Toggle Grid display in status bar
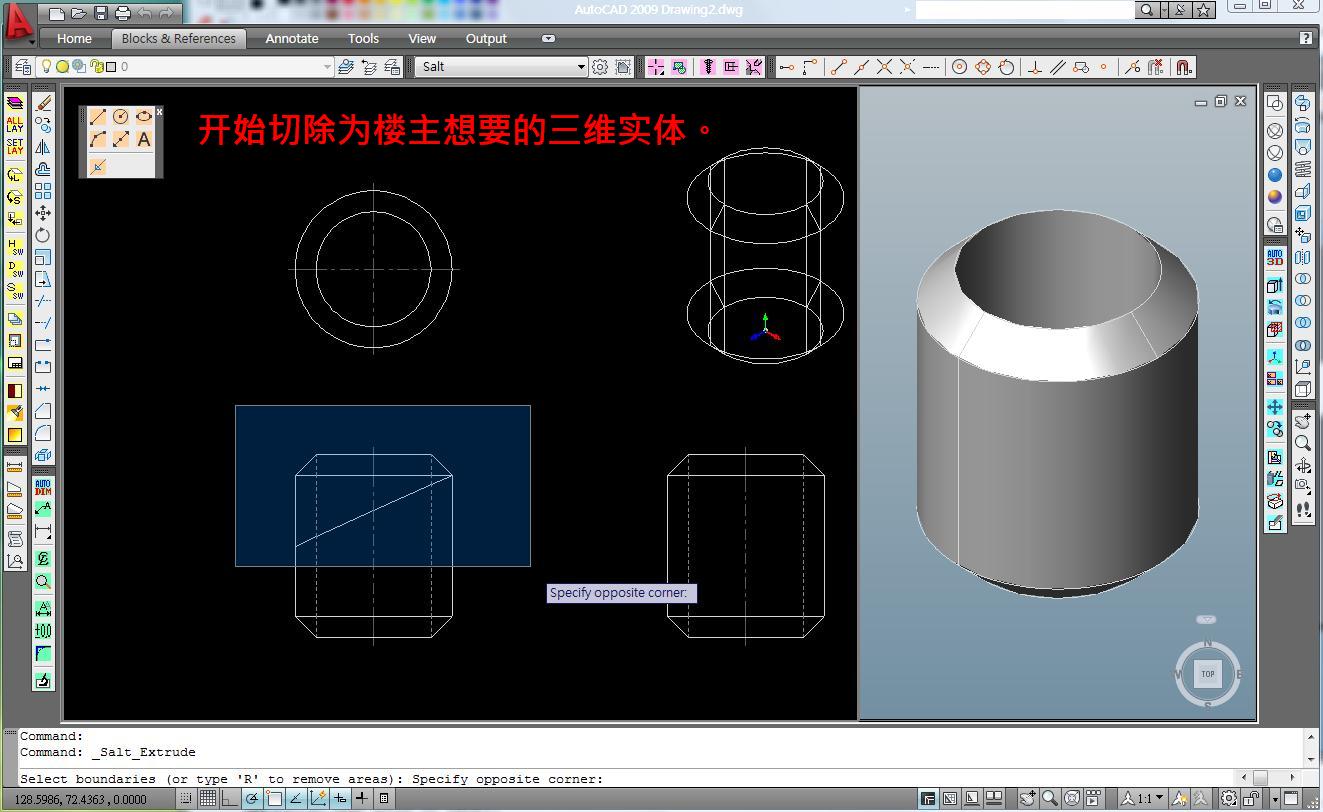This screenshot has height=812, width=1323. 208,799
